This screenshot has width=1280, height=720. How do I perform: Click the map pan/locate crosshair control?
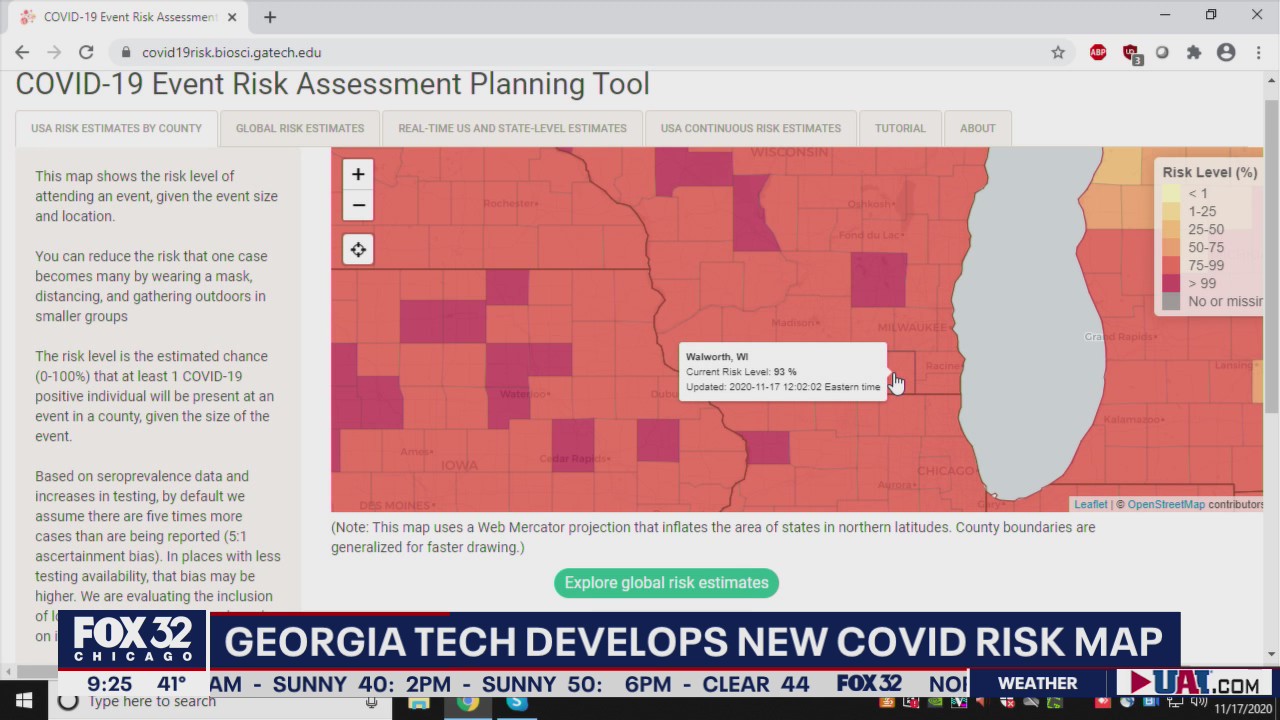(x=358, y=249)
